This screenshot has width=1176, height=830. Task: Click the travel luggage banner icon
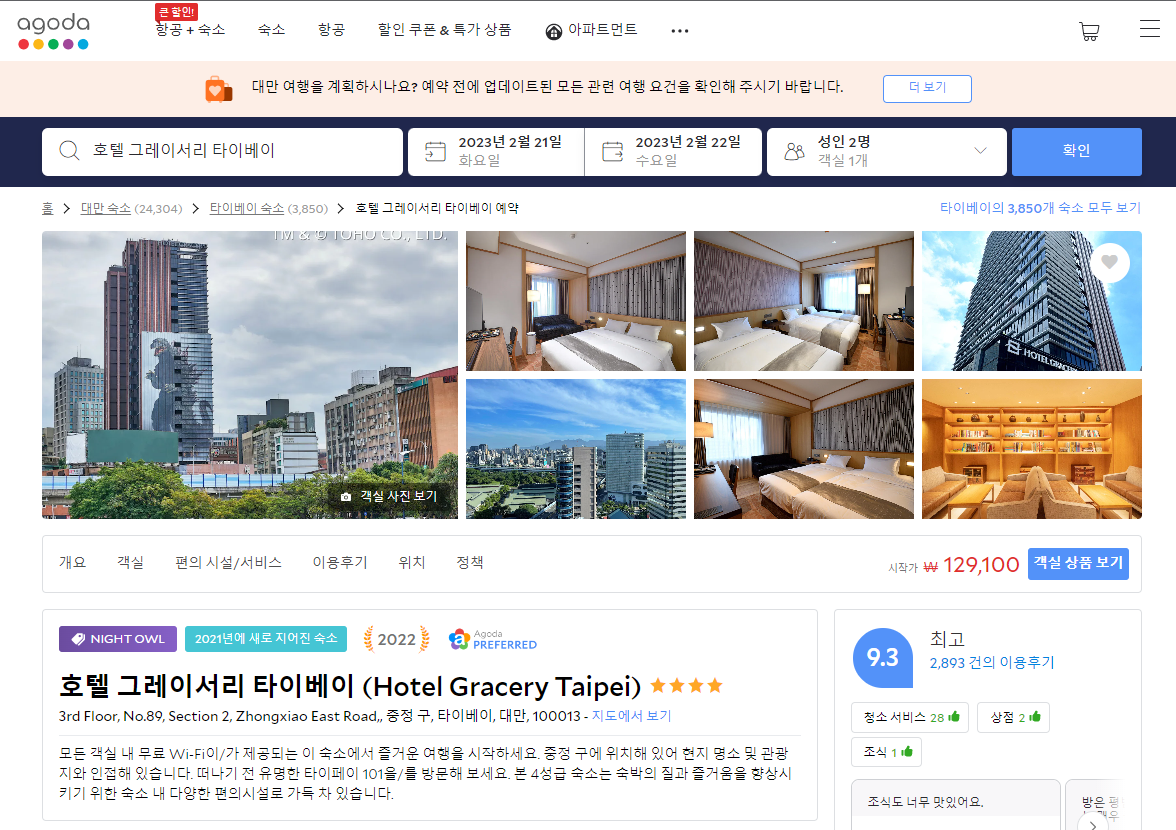pyautogui.click(x=218, y=89)
